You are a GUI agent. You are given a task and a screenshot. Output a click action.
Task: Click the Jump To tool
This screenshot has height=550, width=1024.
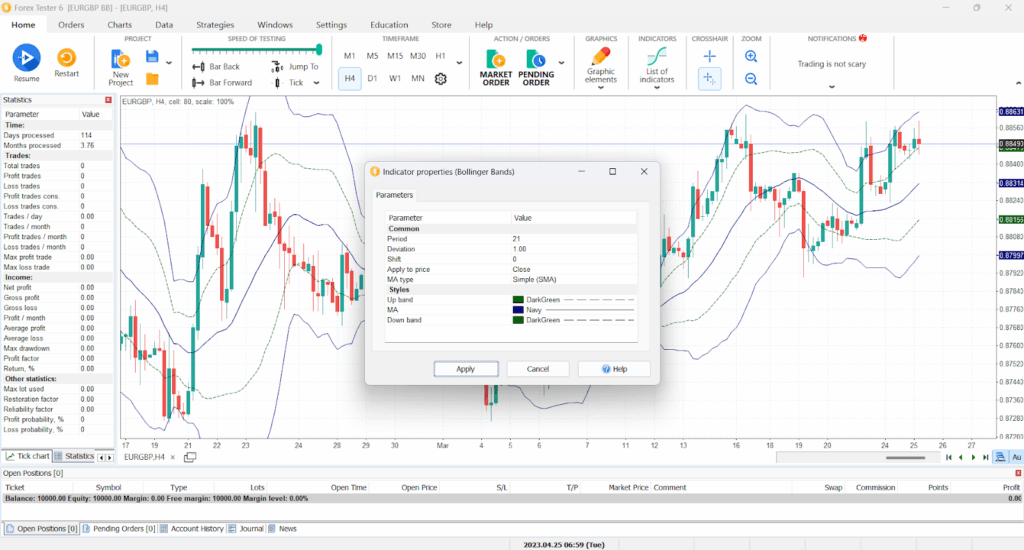coord(295,67)
